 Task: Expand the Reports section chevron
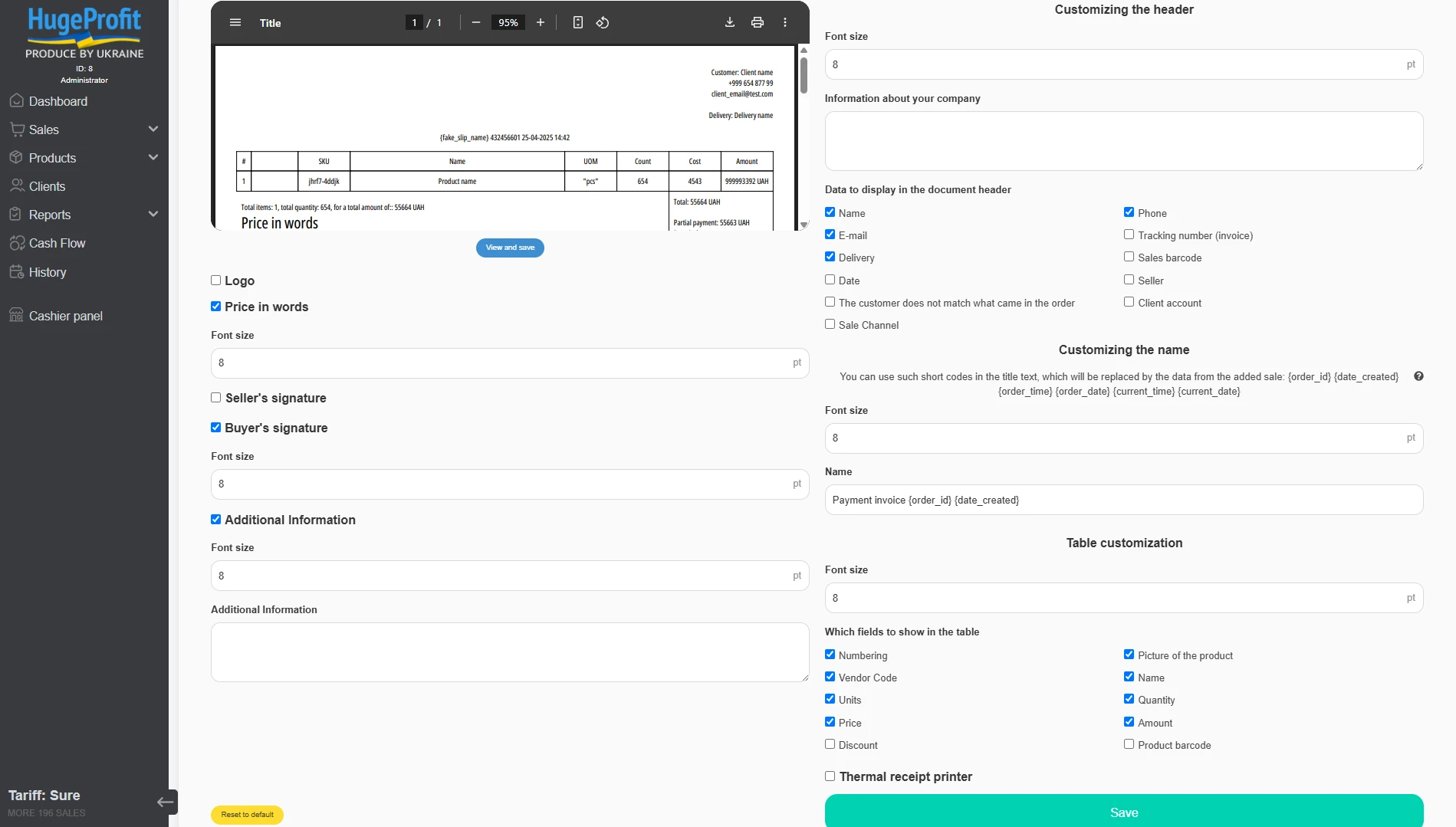point(153,214)
